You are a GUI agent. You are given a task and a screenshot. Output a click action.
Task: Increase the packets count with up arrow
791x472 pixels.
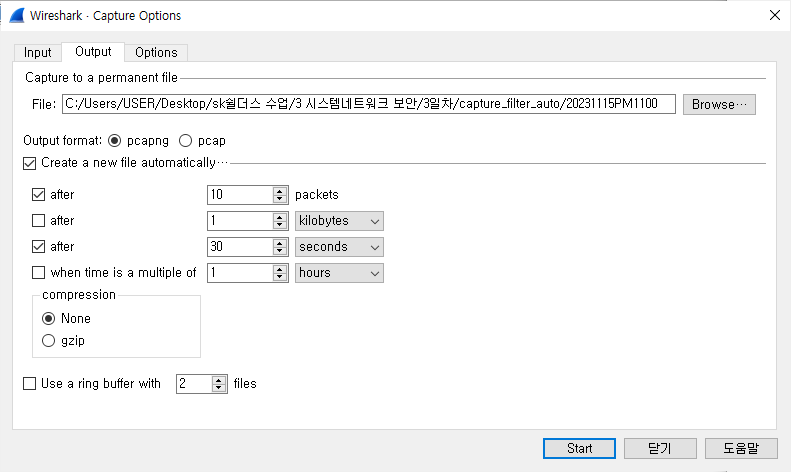[280, 191]
